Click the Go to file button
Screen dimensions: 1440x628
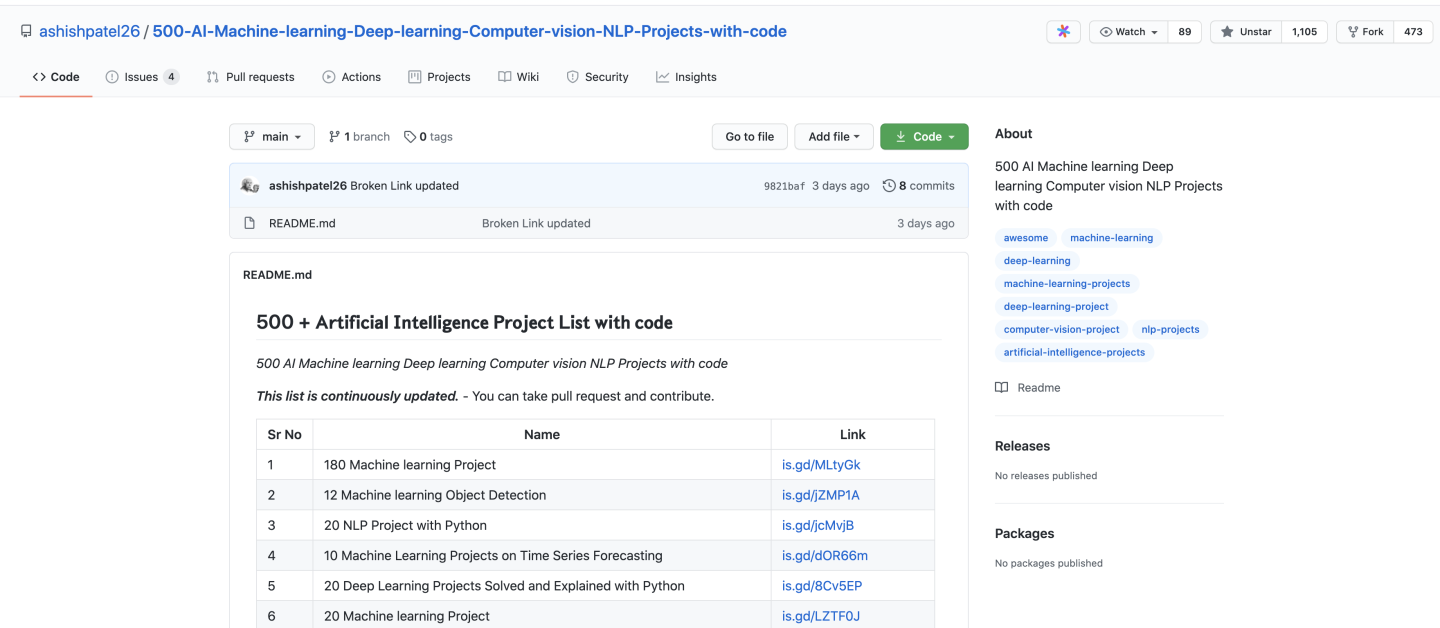click(749, 137)
